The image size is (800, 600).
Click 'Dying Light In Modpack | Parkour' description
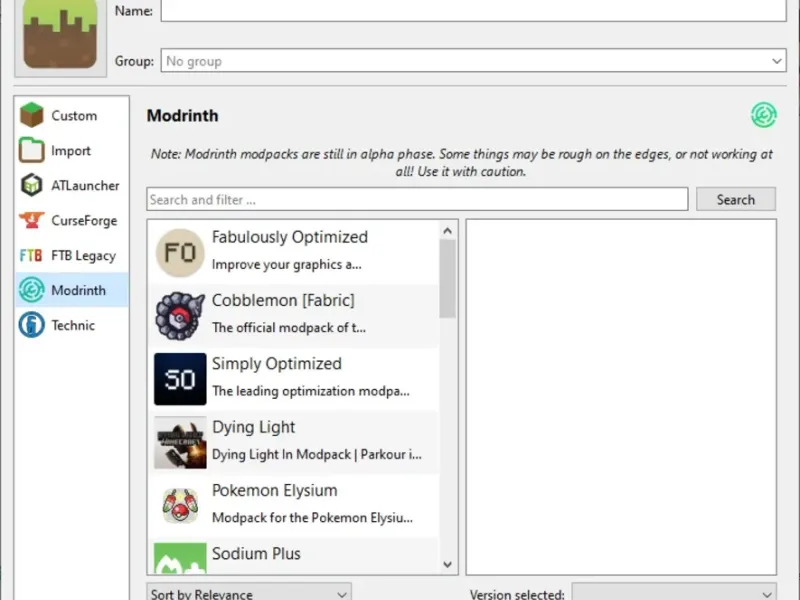[x=317, y=455]
